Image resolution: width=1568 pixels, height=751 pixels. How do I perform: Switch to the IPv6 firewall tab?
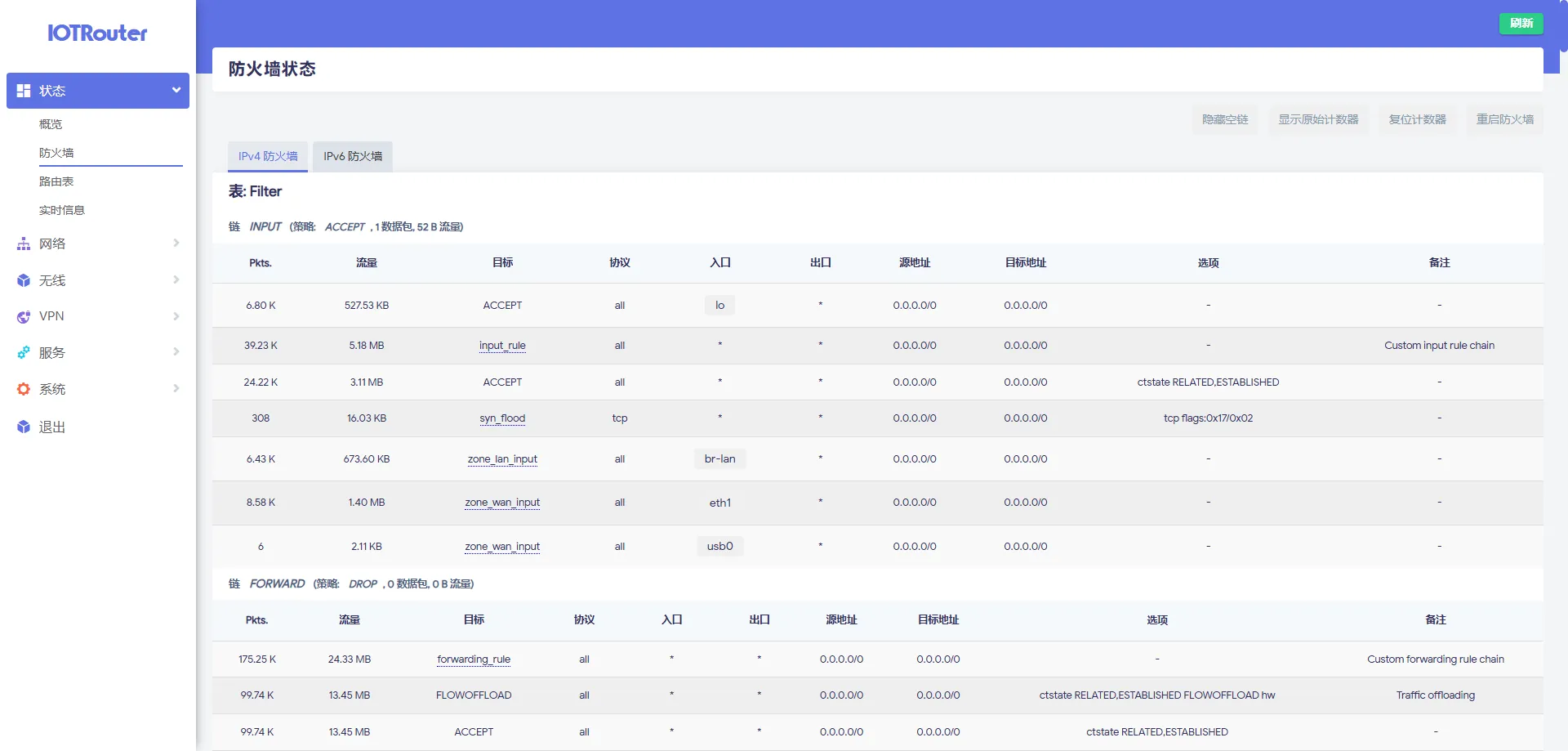coord(353,156)
